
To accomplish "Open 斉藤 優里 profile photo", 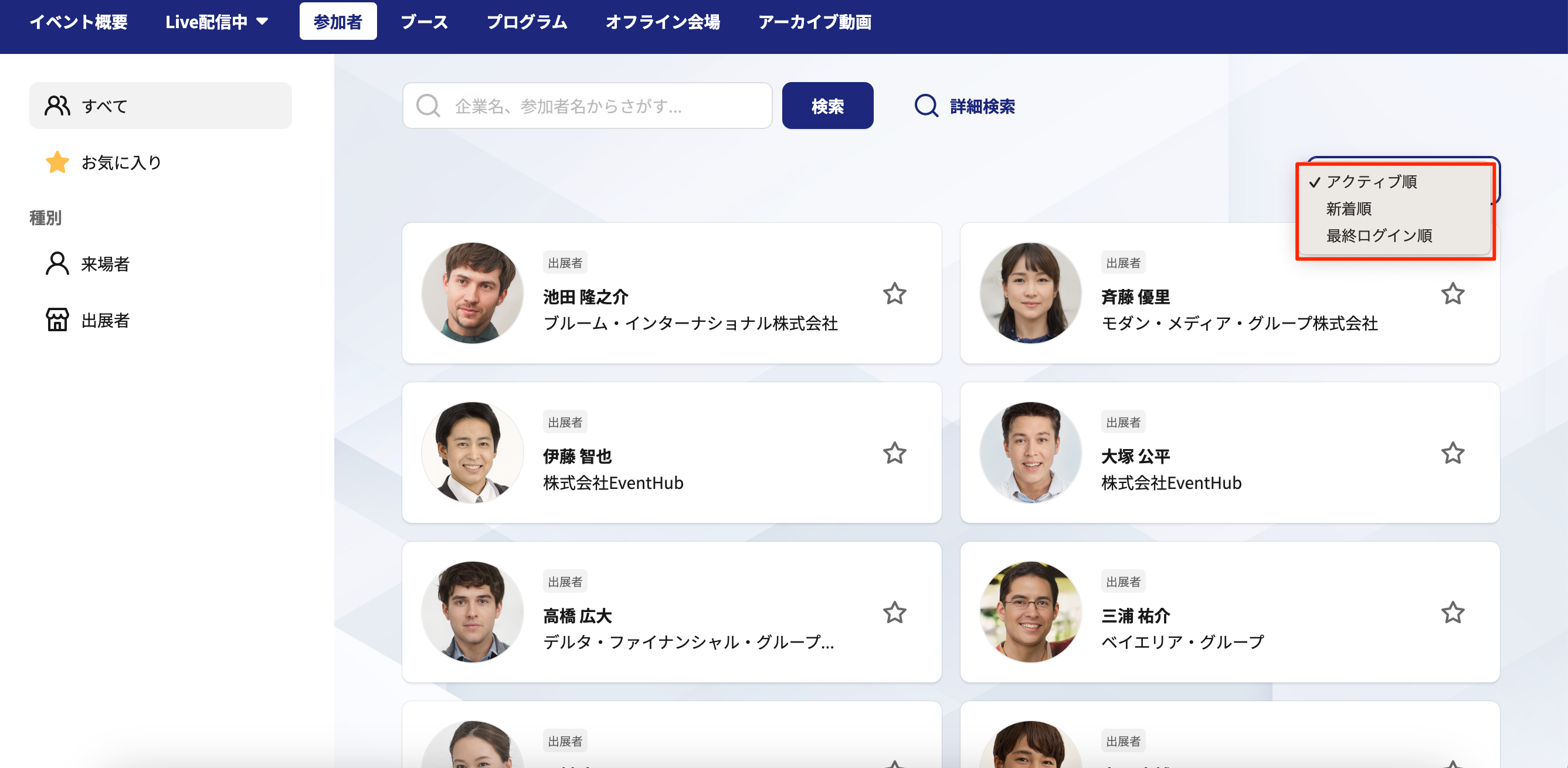I will (1030, 293).
